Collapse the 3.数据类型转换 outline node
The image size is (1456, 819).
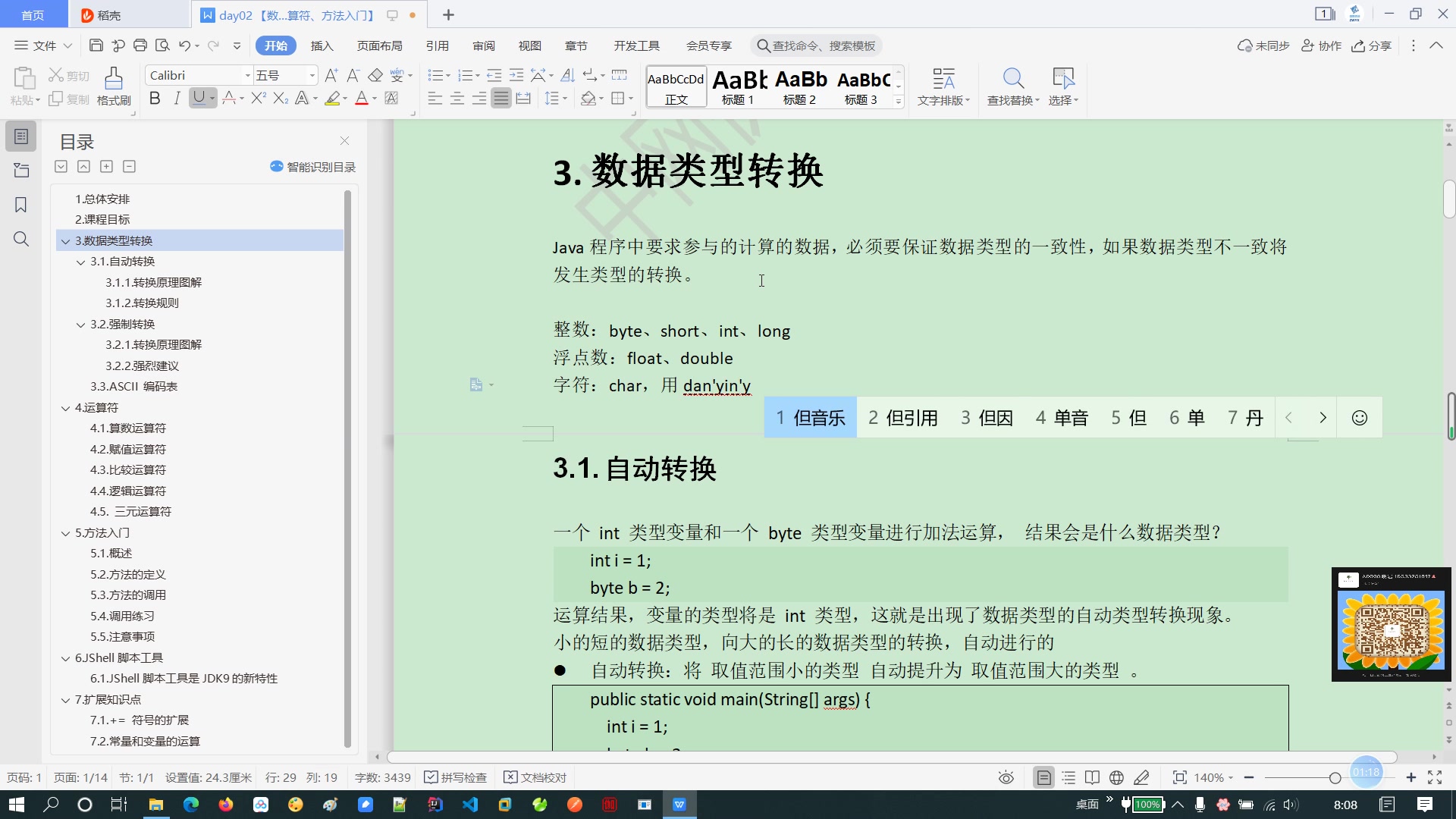66,241
